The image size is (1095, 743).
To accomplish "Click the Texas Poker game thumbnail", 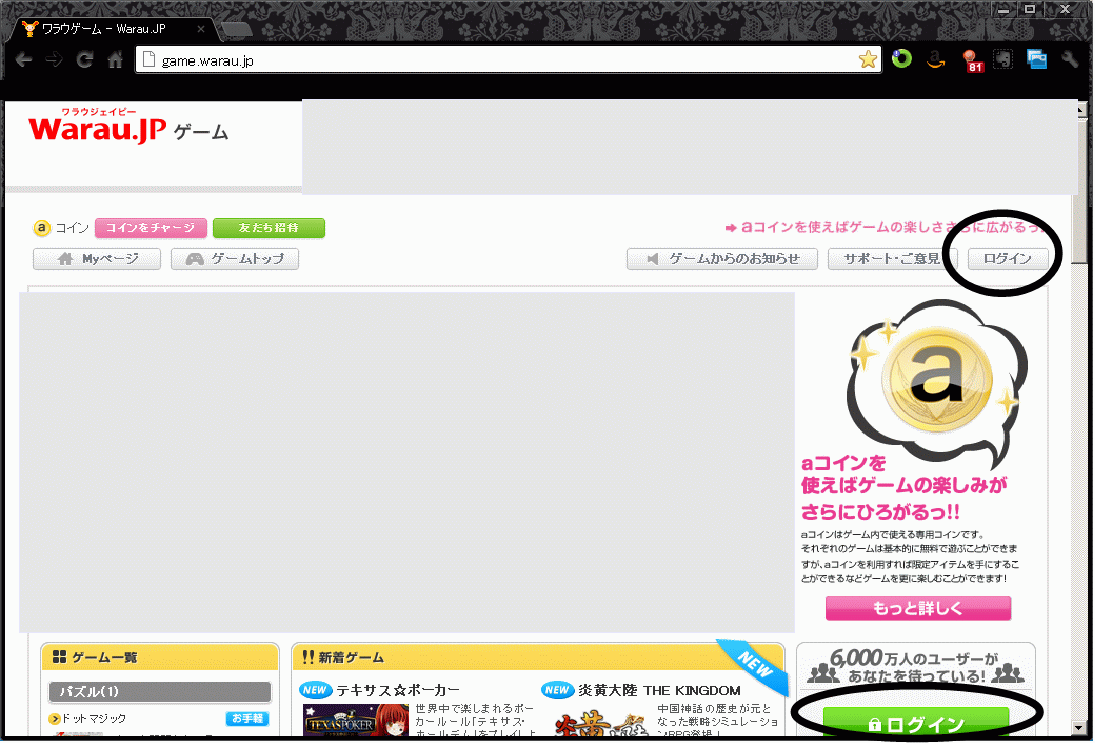I will 355,721.
